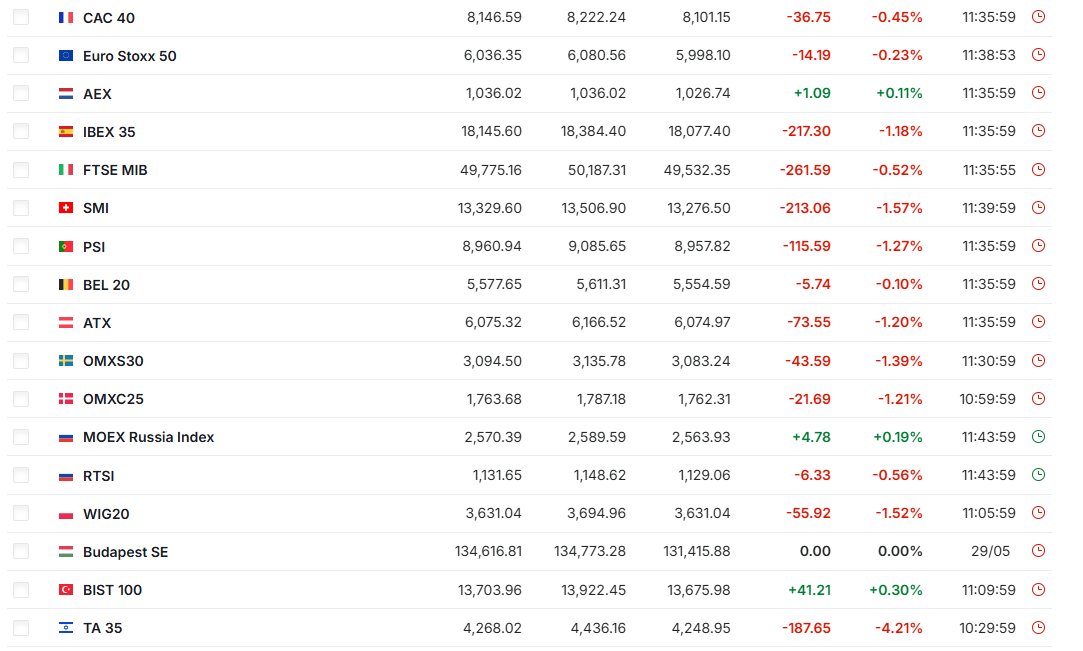Click the clock icon in the Budapest SE row
This screenshot has height=651, width=1083.
coord(1038,552)
